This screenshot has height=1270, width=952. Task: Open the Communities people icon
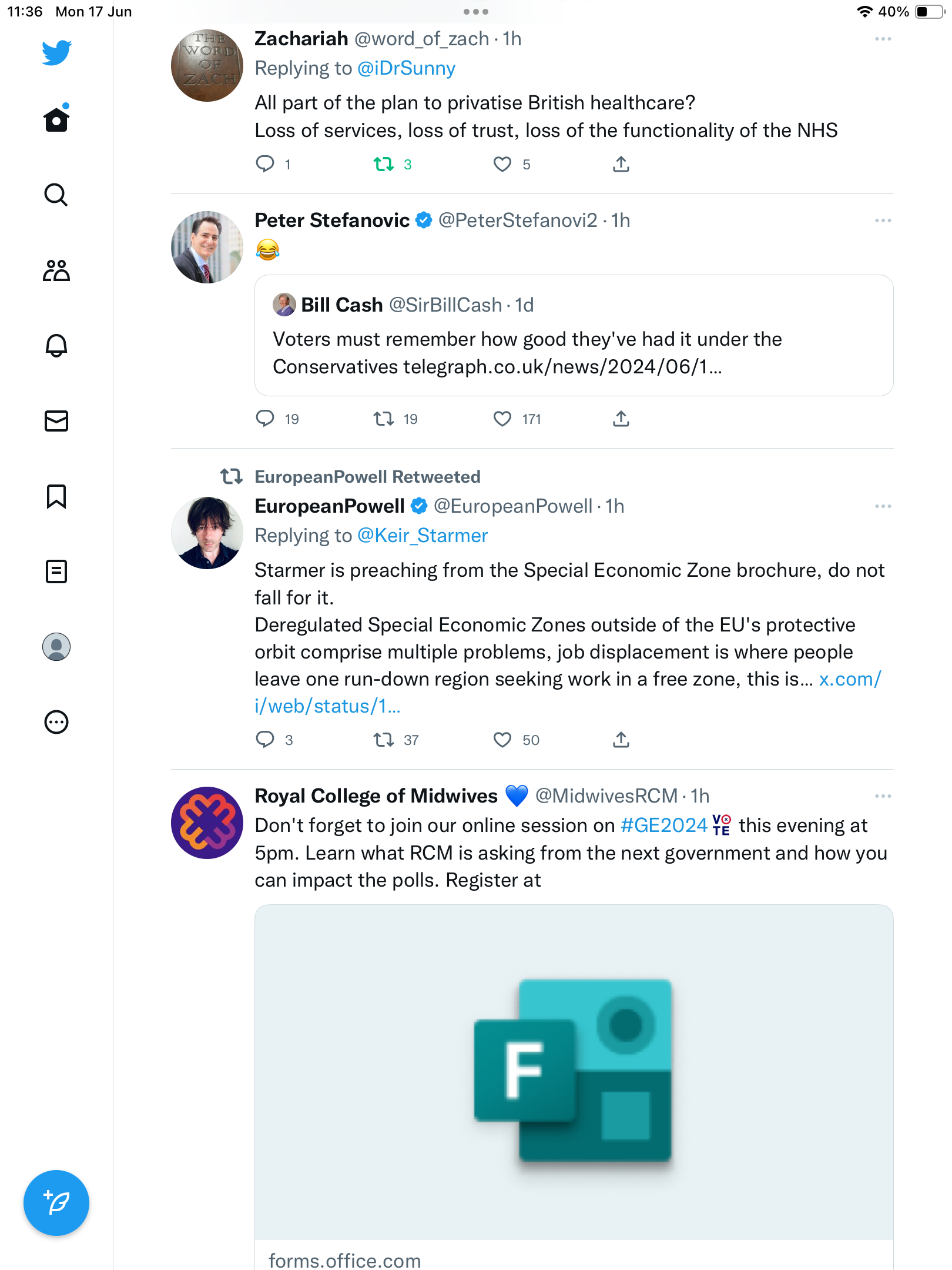click(56, 270)
